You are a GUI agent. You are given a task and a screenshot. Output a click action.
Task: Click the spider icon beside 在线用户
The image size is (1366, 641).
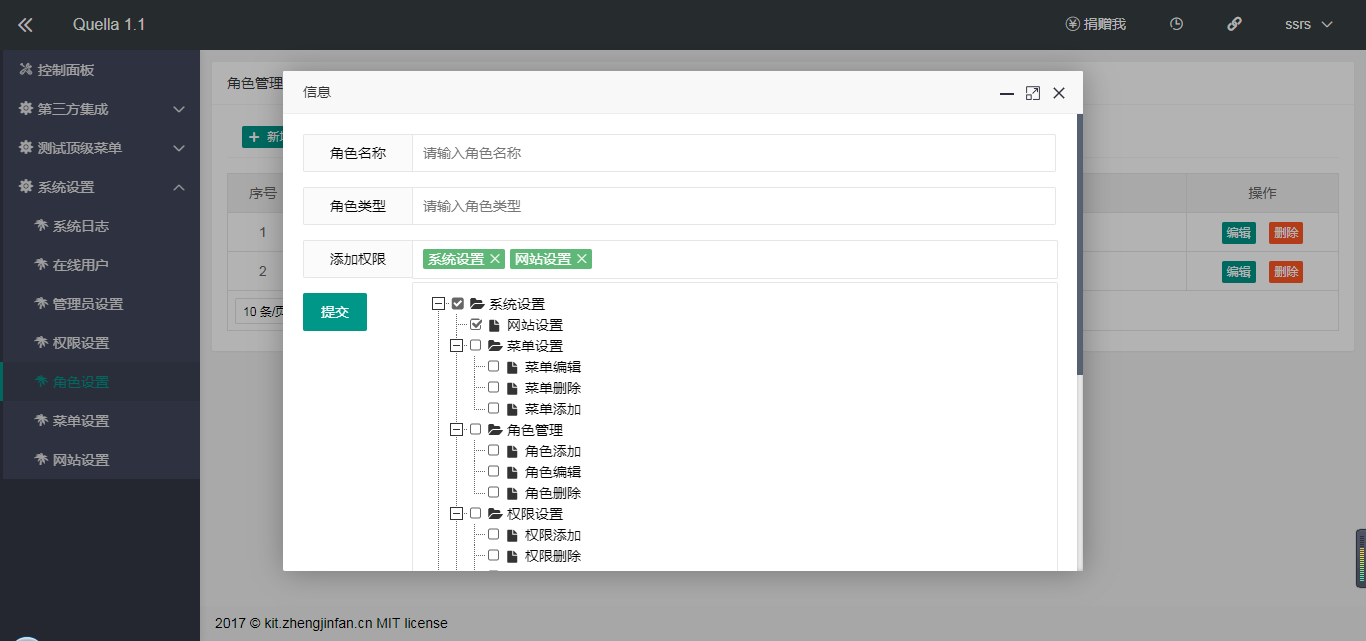(x=41, y=265)
